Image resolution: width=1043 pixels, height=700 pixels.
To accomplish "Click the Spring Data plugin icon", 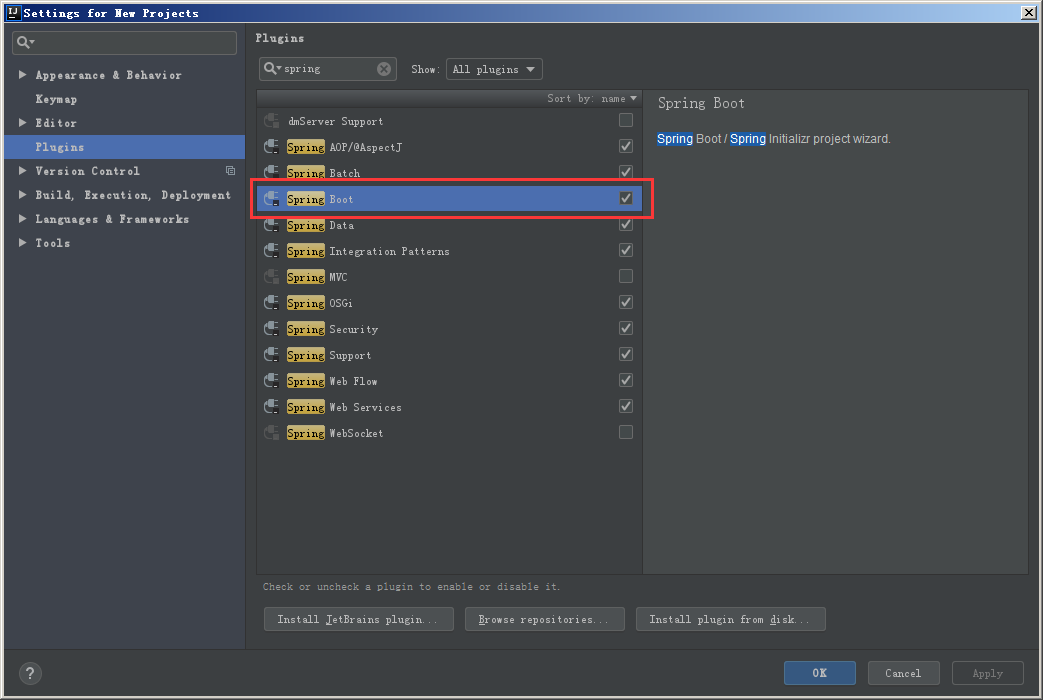I will click(271, 225).
